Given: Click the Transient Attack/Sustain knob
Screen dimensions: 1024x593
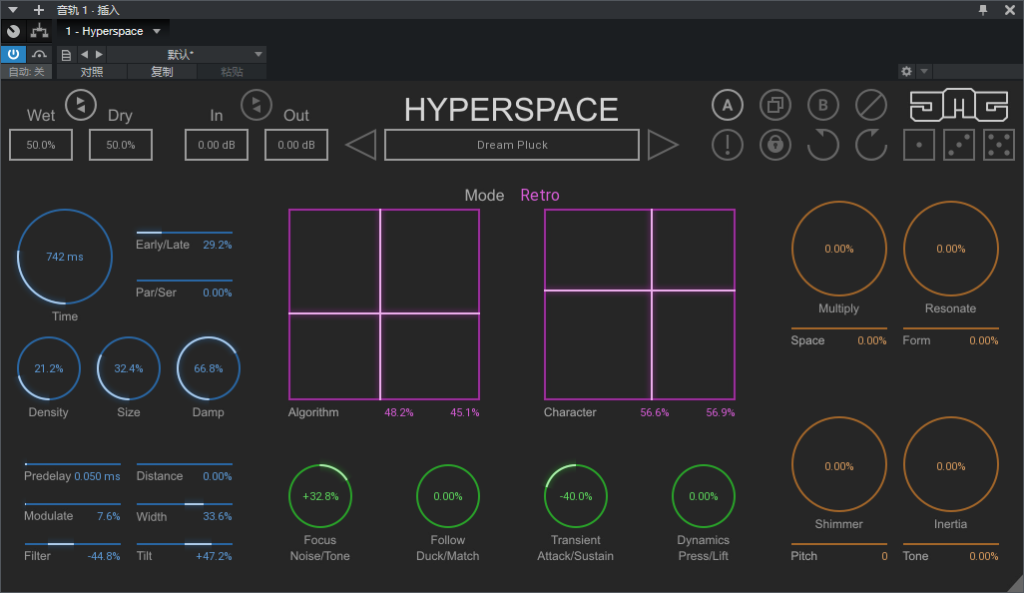Looking at the screenshot, I should point(576,496).
